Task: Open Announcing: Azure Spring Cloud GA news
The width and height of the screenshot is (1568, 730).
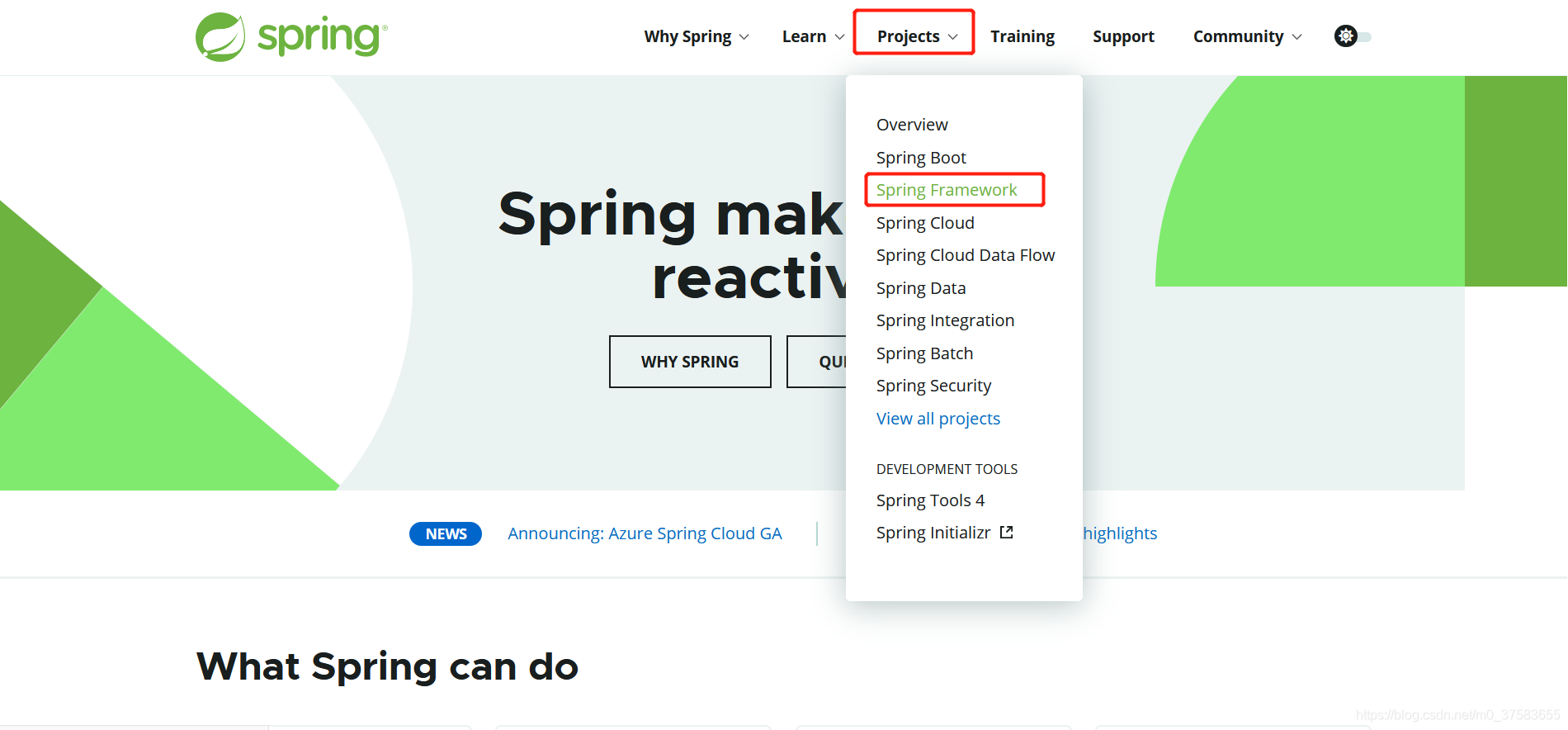Action: point(645,533)
